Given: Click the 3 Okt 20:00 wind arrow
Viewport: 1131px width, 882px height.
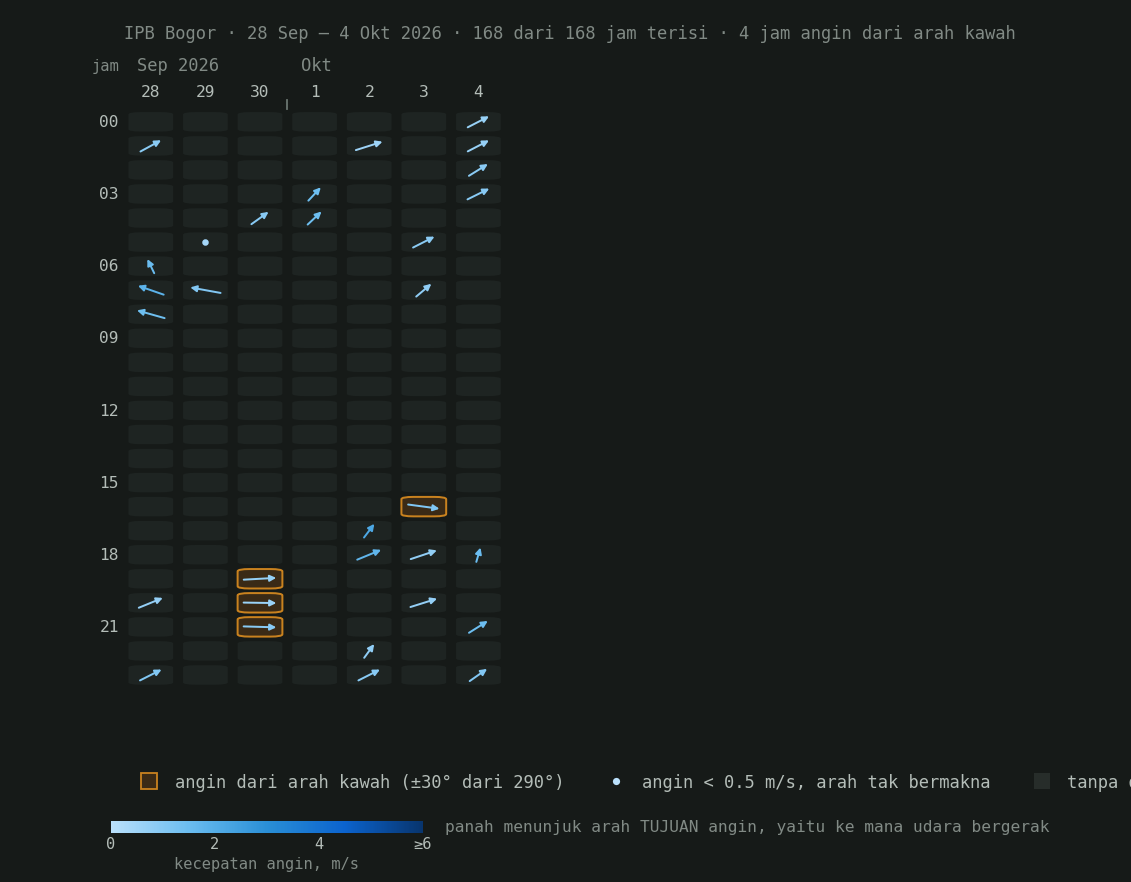Looking at the screenshot, I should pyautogui.click(x=423, y=603).
